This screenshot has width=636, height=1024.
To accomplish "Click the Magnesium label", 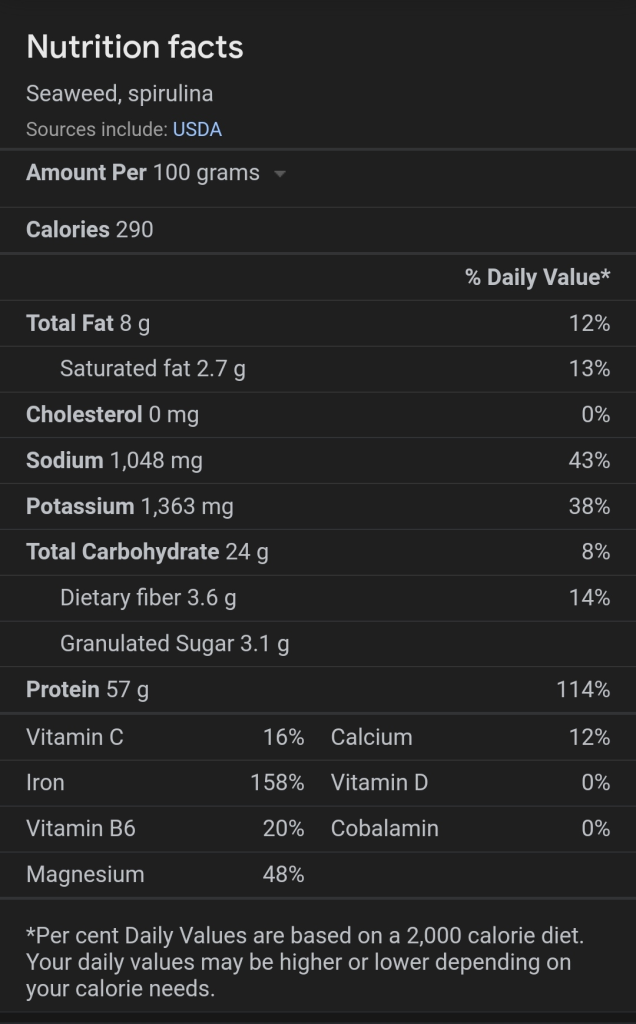I will pyautogui.click(x=85, y=874).
